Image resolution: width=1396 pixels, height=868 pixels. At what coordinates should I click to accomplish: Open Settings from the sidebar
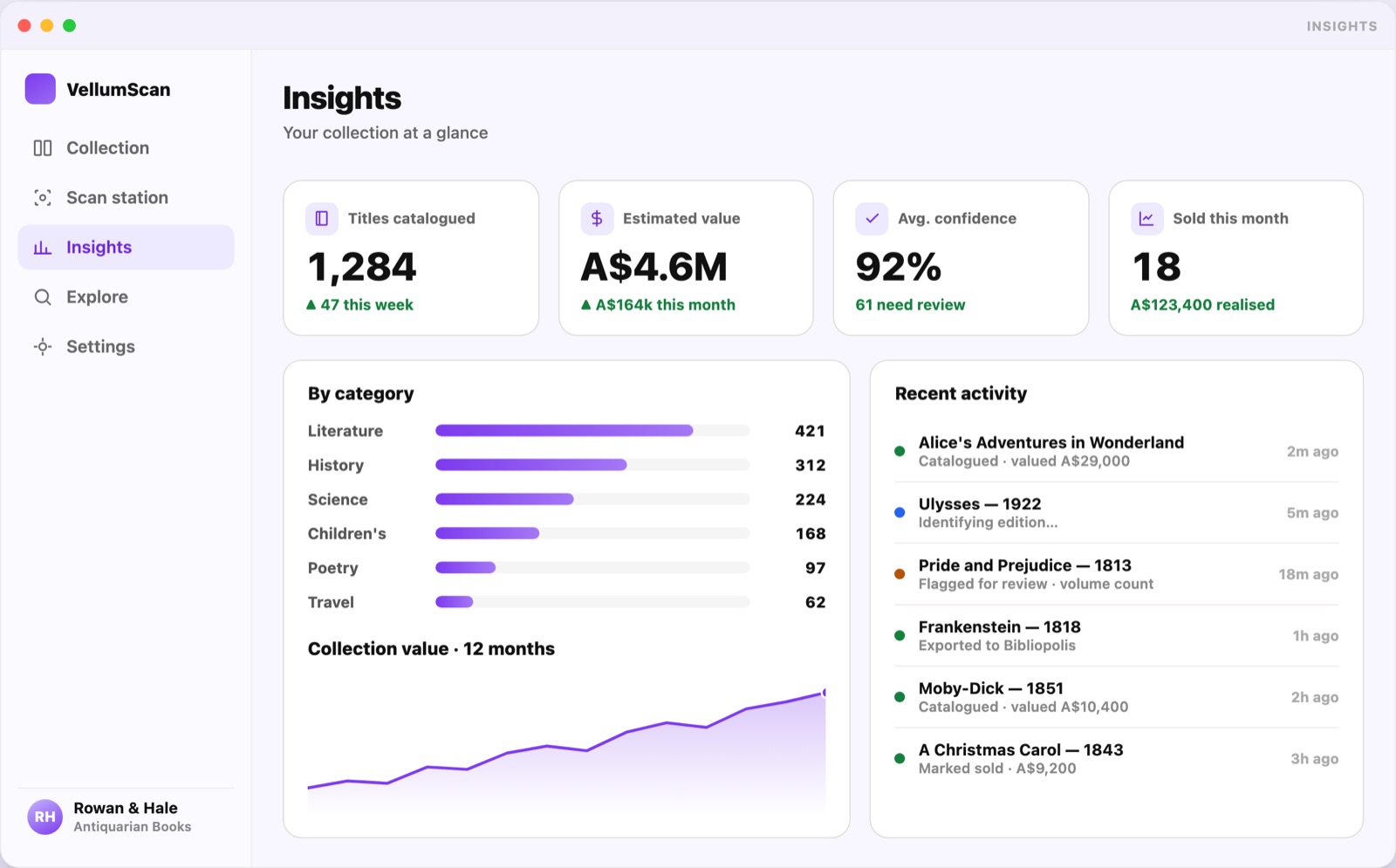point(126,346)
